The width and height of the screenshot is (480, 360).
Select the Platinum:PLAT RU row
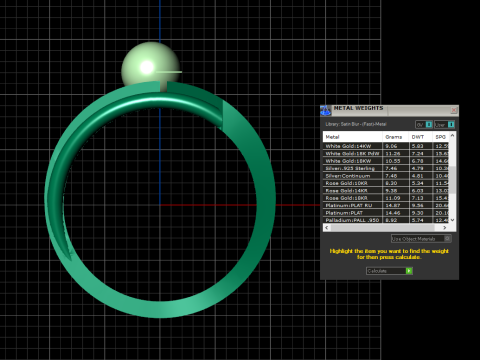(x=386, y=205)
